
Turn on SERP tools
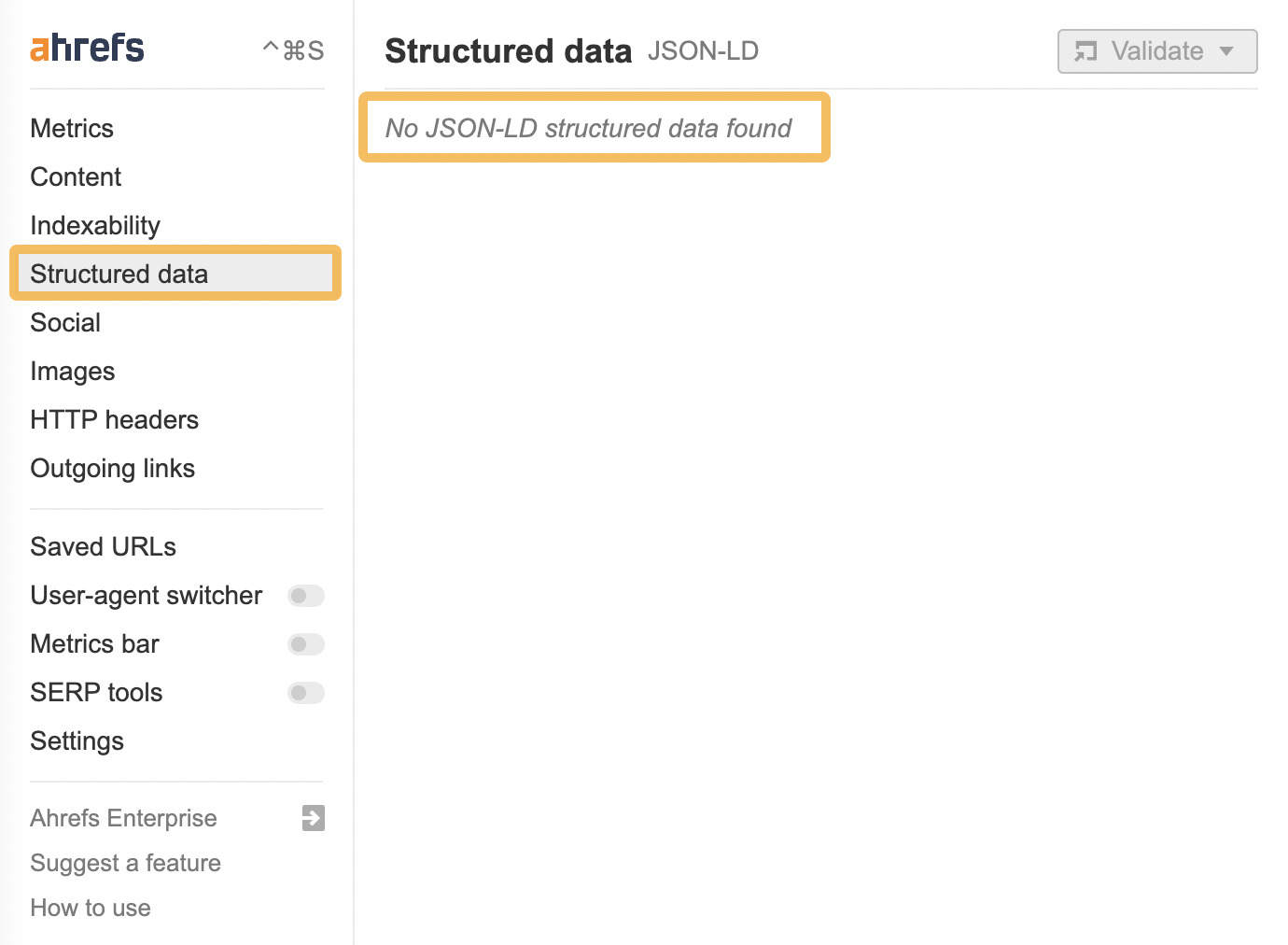(x=305, y=693)
